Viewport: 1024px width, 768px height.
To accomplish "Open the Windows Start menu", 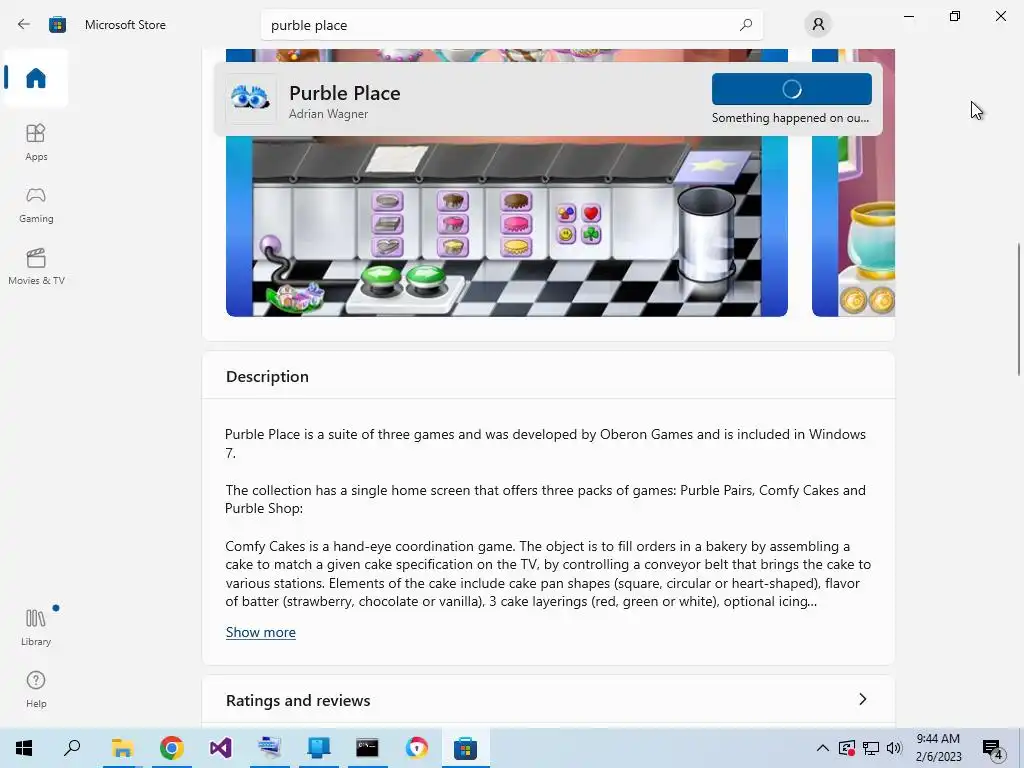I will point(24,748).
